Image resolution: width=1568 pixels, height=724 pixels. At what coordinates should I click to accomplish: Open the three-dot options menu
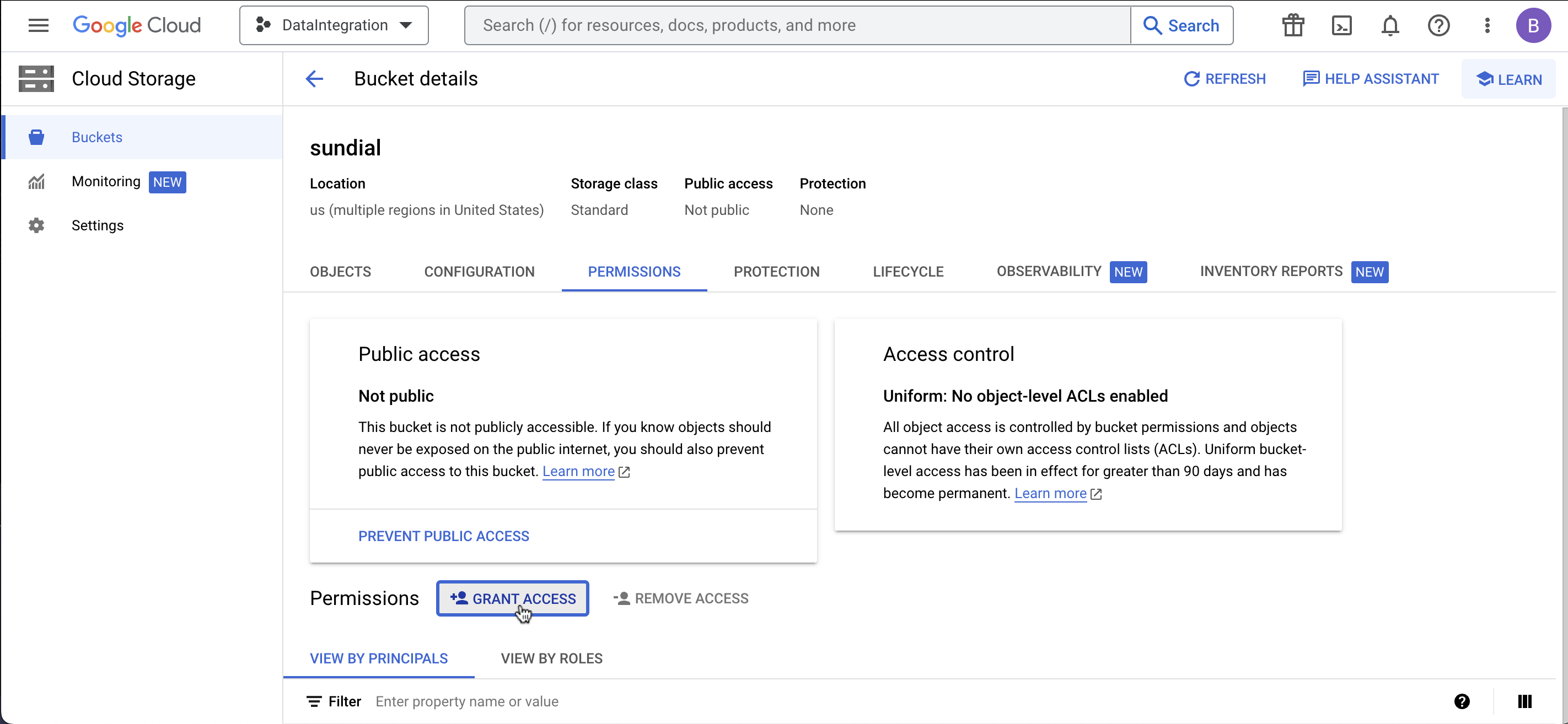(x=1487, y=25)
